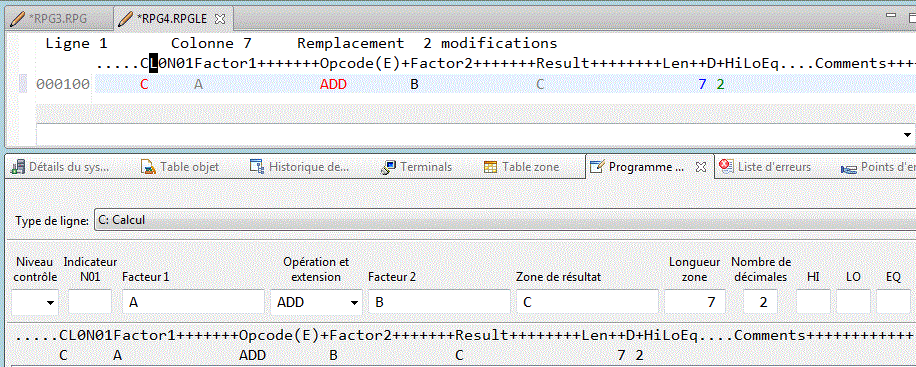Screen dimensions: 916x367
Task: Click the Zone de résultat field
Action: (x=587, y=302)
